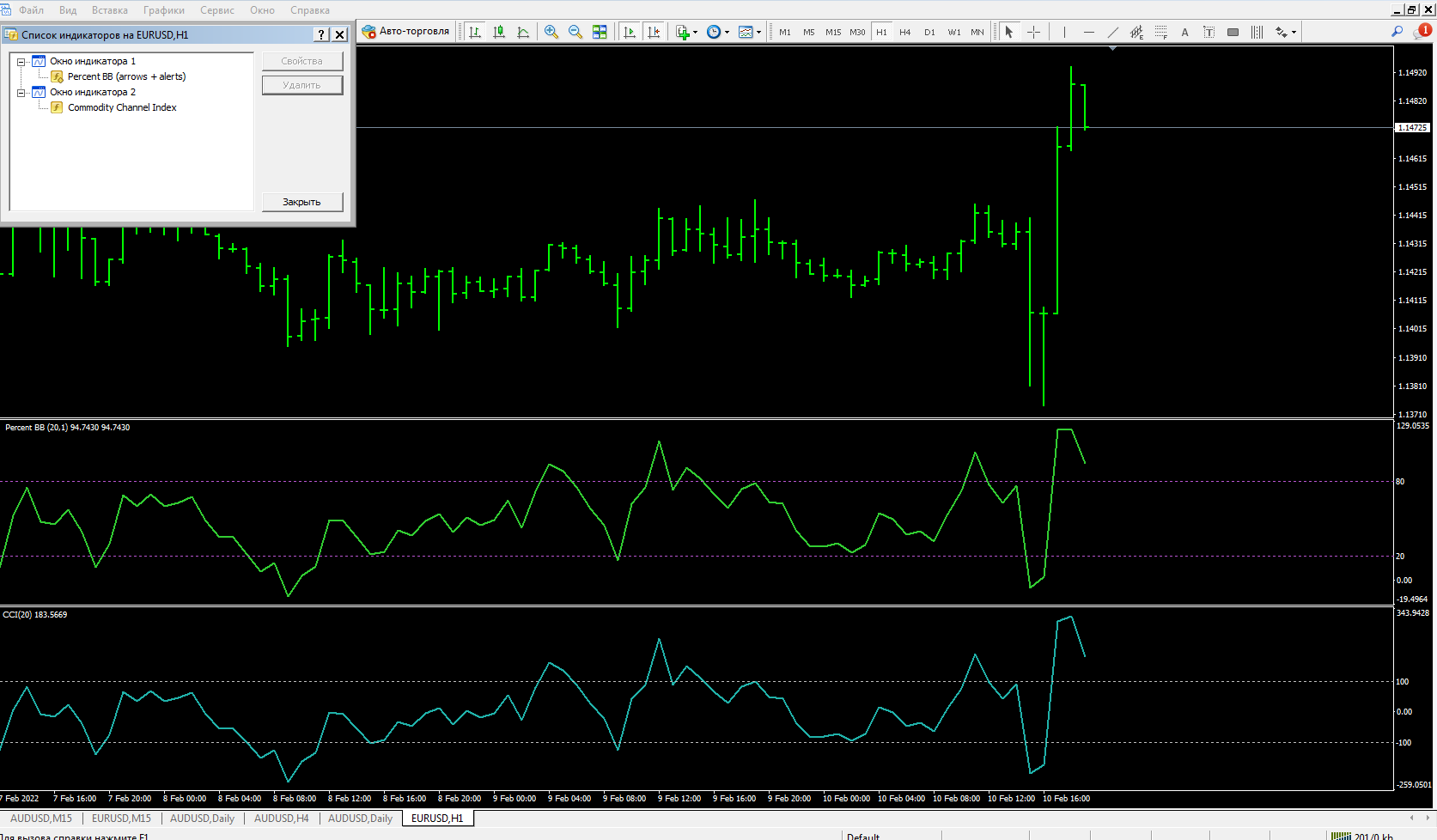
Task: Click the Закрыть button in indicators dialog
Action: pyautogui.click(x=302, y=202)
